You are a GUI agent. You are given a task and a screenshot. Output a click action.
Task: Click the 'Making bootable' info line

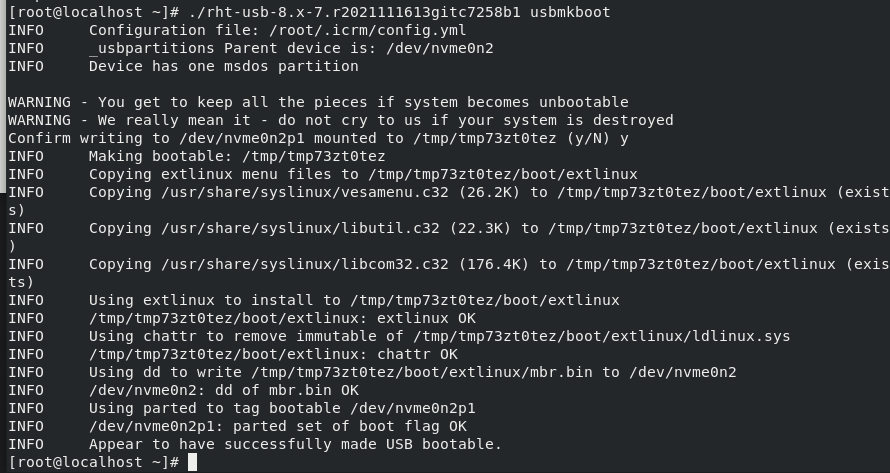237,156
